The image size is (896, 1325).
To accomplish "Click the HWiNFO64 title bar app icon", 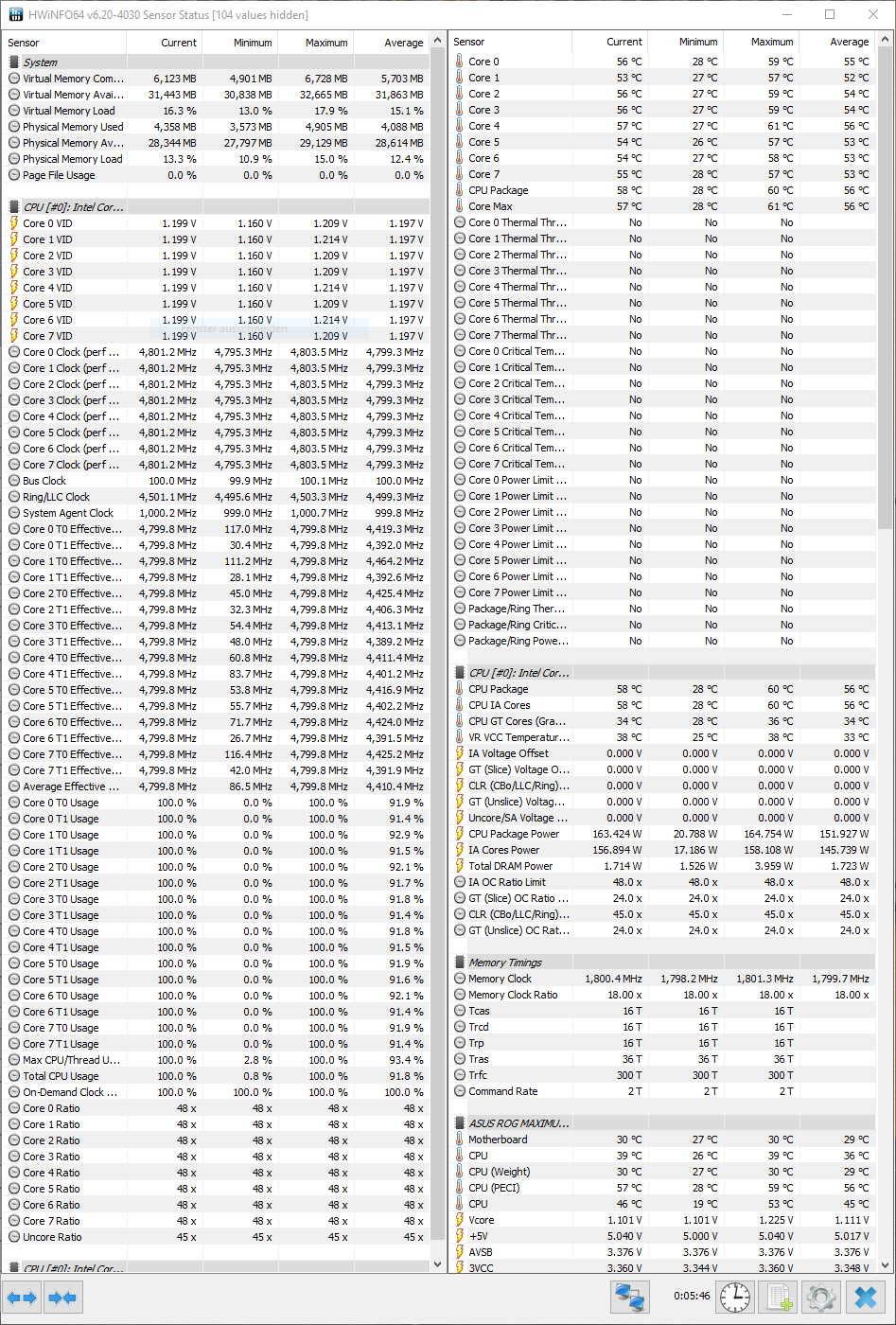I will (x=17, y=14).
